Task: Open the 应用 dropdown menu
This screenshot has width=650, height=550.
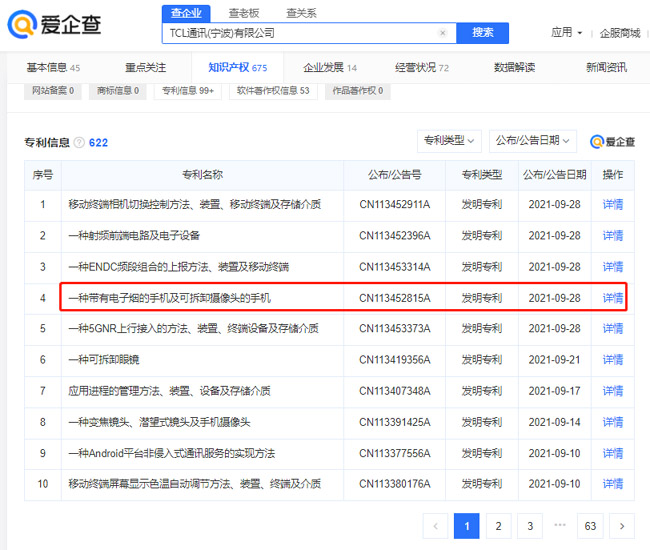Action: pyautogui.click(x=566, y=32)
